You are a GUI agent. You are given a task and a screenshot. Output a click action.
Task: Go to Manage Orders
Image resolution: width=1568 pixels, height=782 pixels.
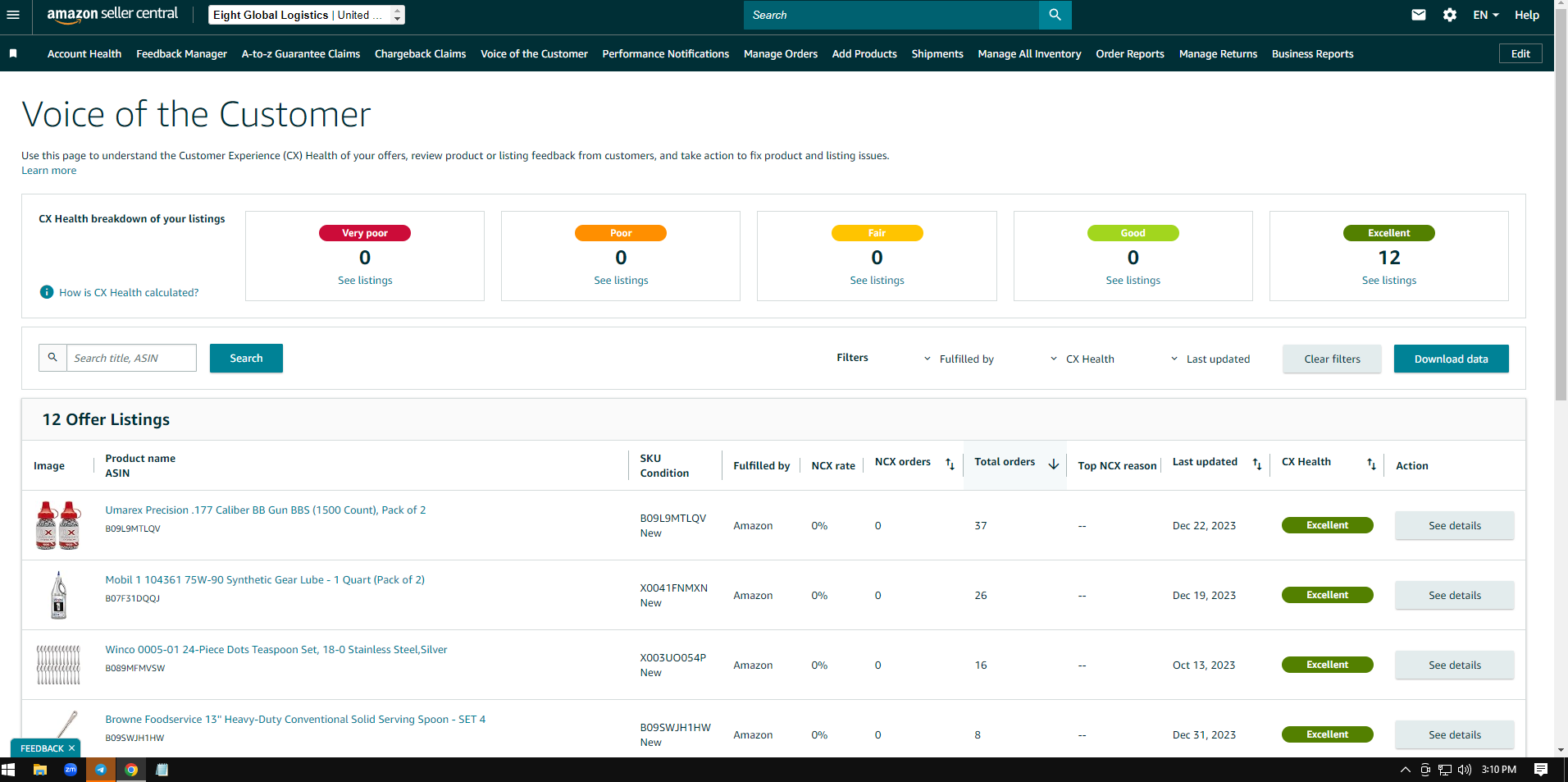tap(781, 53)
